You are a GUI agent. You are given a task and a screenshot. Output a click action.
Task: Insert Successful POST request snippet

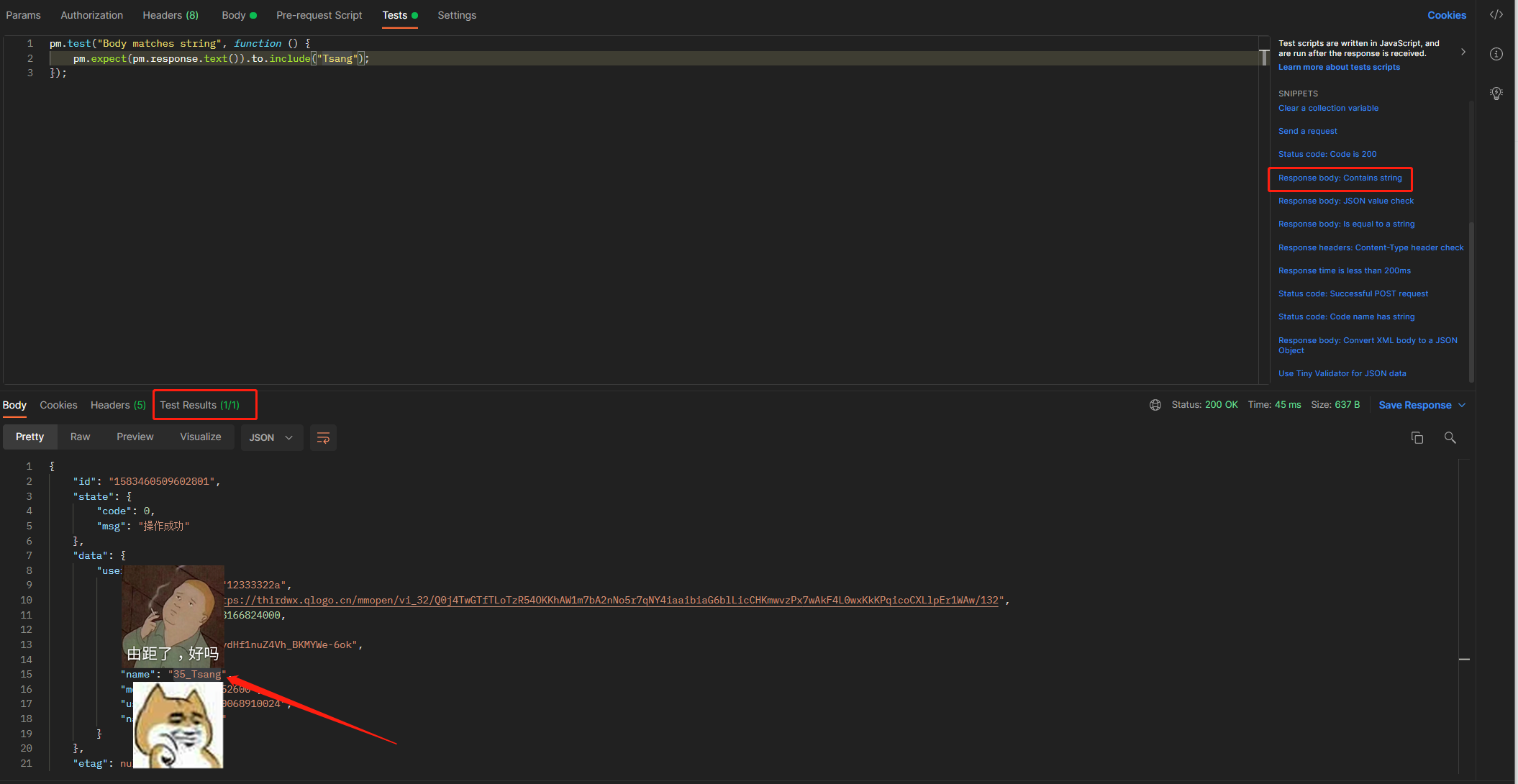click(1353, 293)
